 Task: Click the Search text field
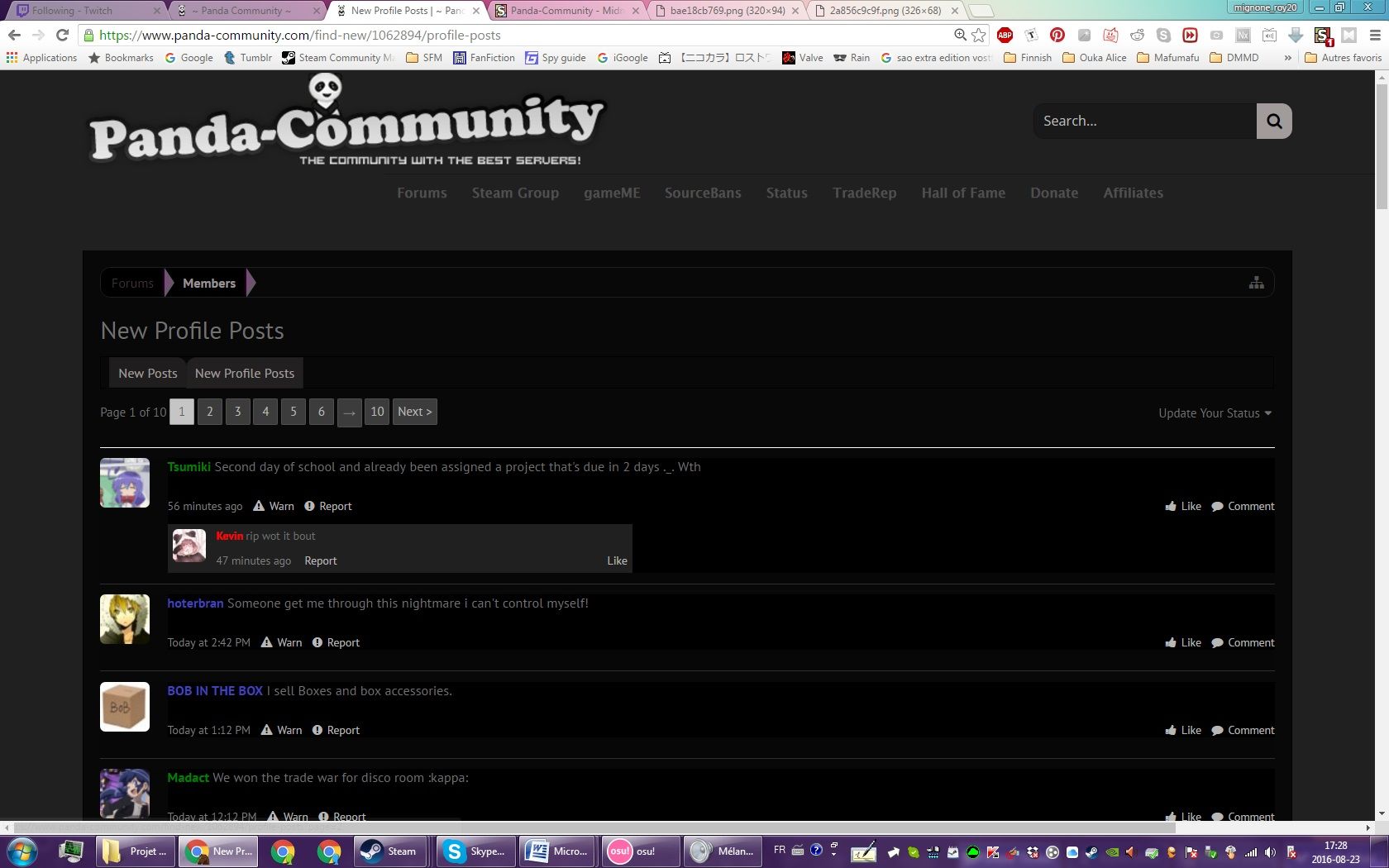[x=1144, y=122]
